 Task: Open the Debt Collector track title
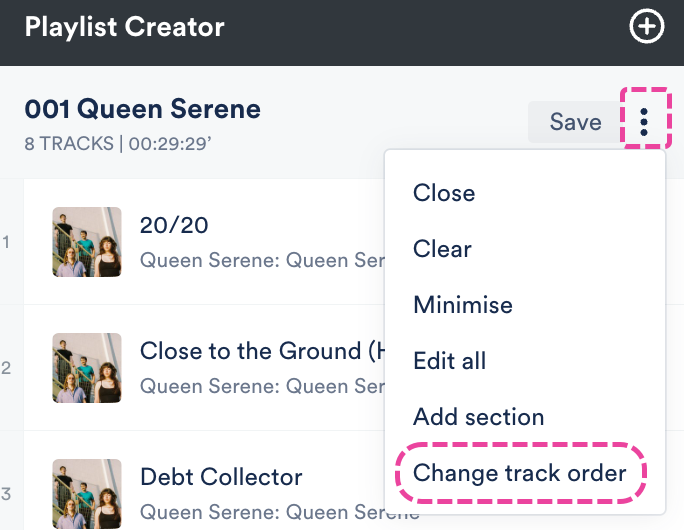221,477
